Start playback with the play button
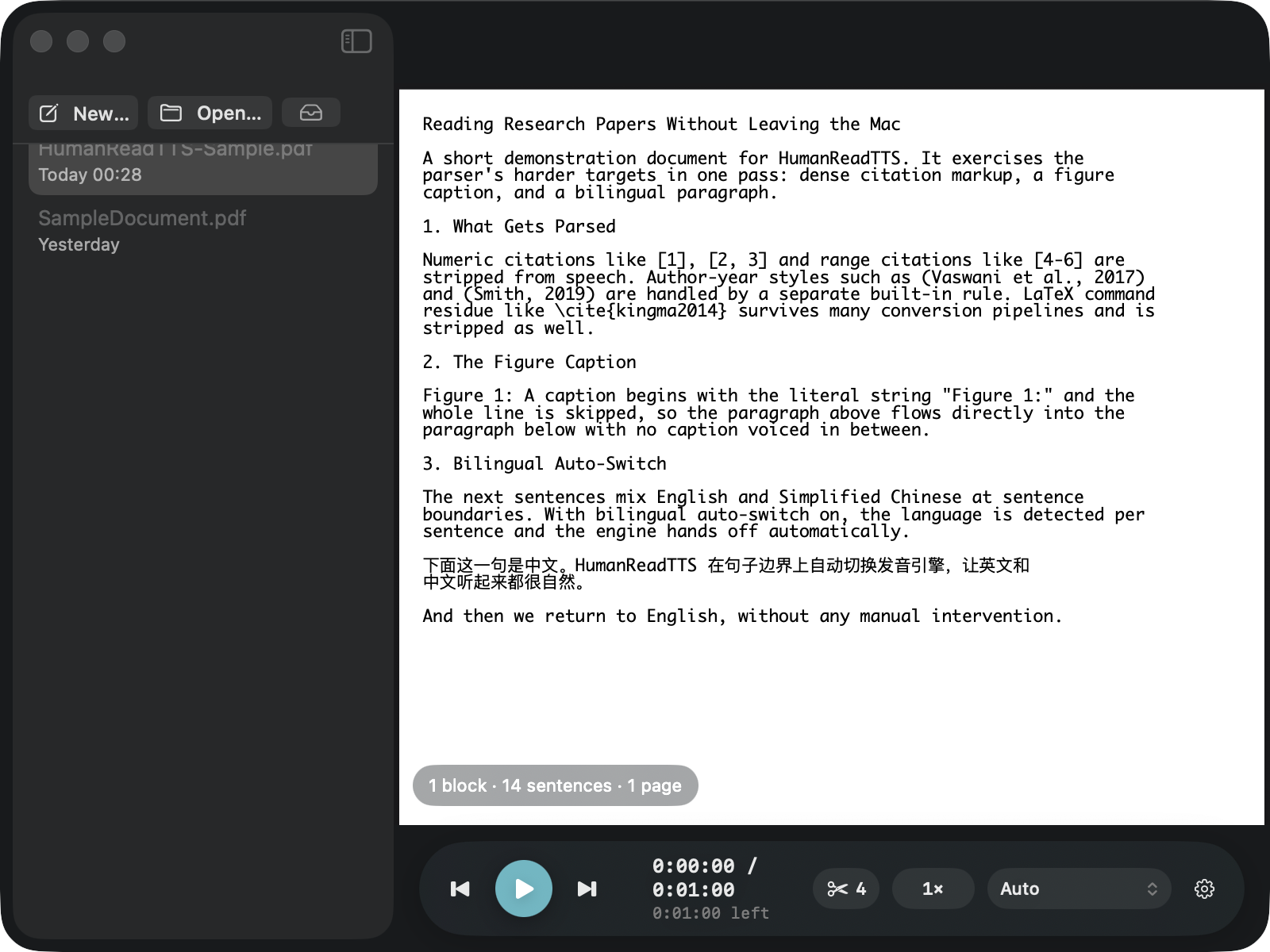 524,889
